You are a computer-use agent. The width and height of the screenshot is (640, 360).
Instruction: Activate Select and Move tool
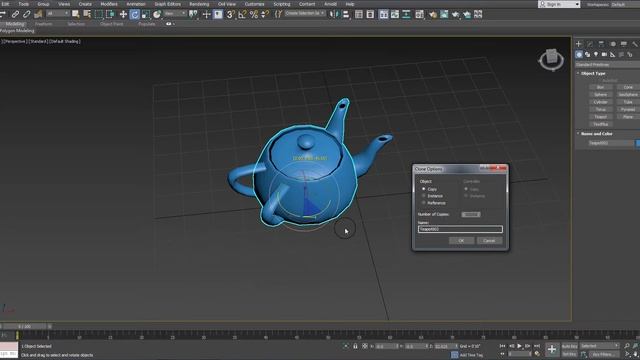coord(123,14)
